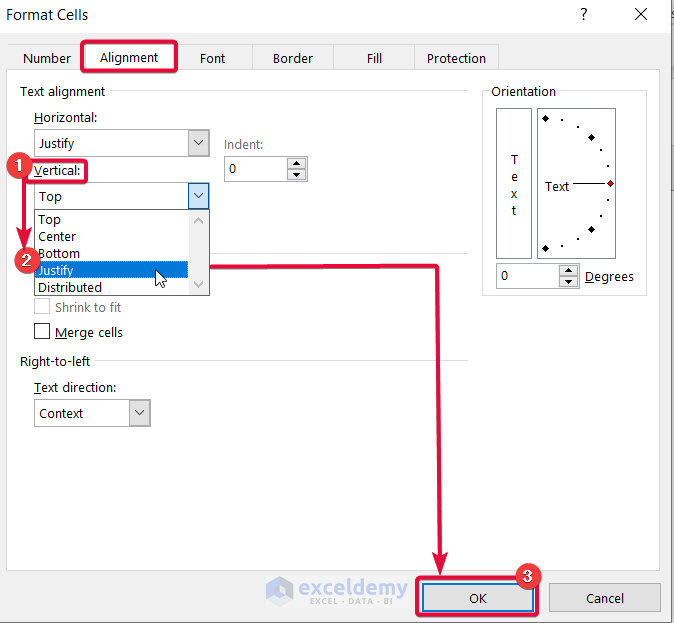
Task: Choose Center in the Vertical list
Action: (111, 236)
